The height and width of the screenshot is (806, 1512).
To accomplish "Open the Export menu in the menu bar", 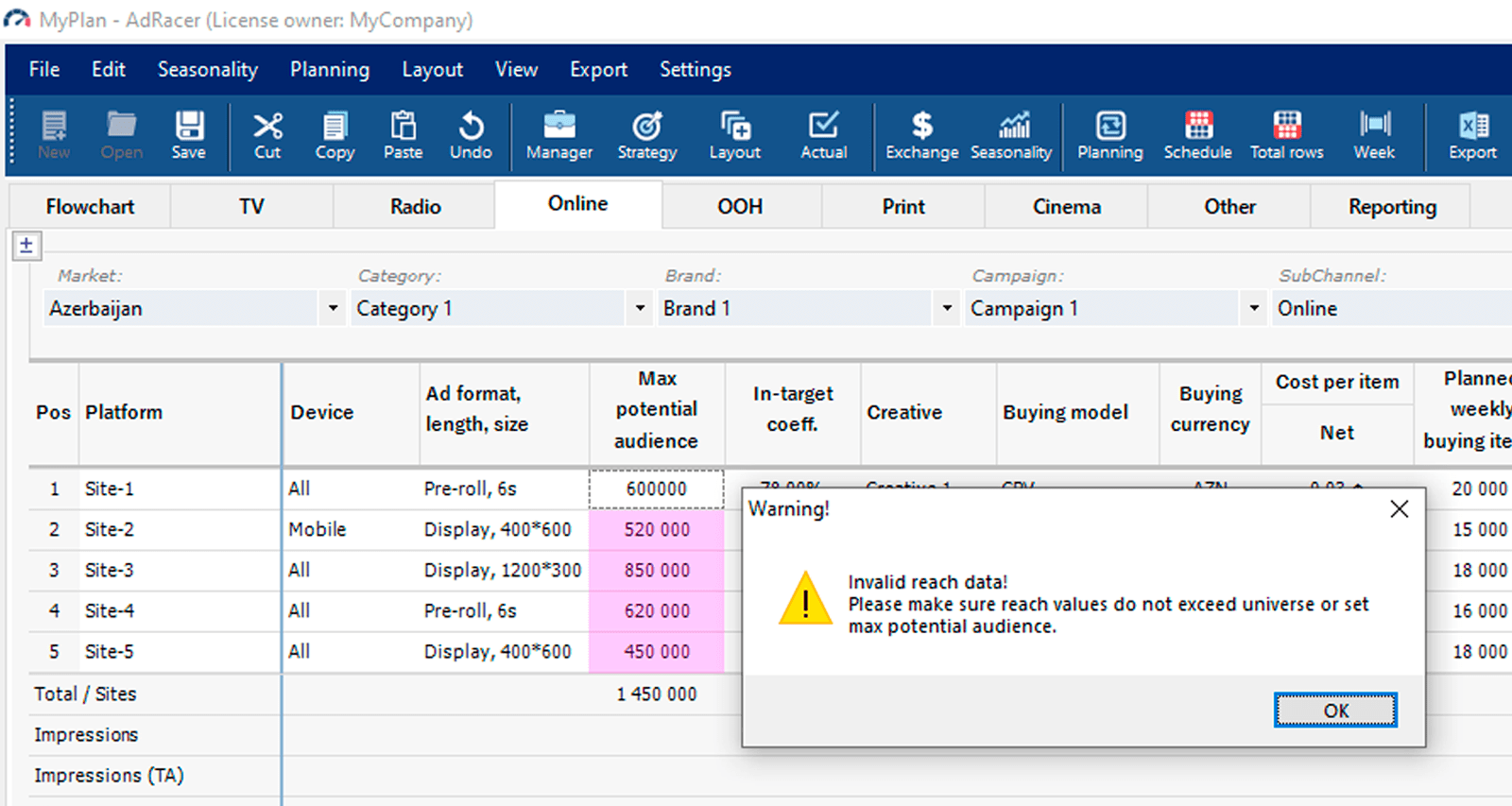I will pos(599,70).
